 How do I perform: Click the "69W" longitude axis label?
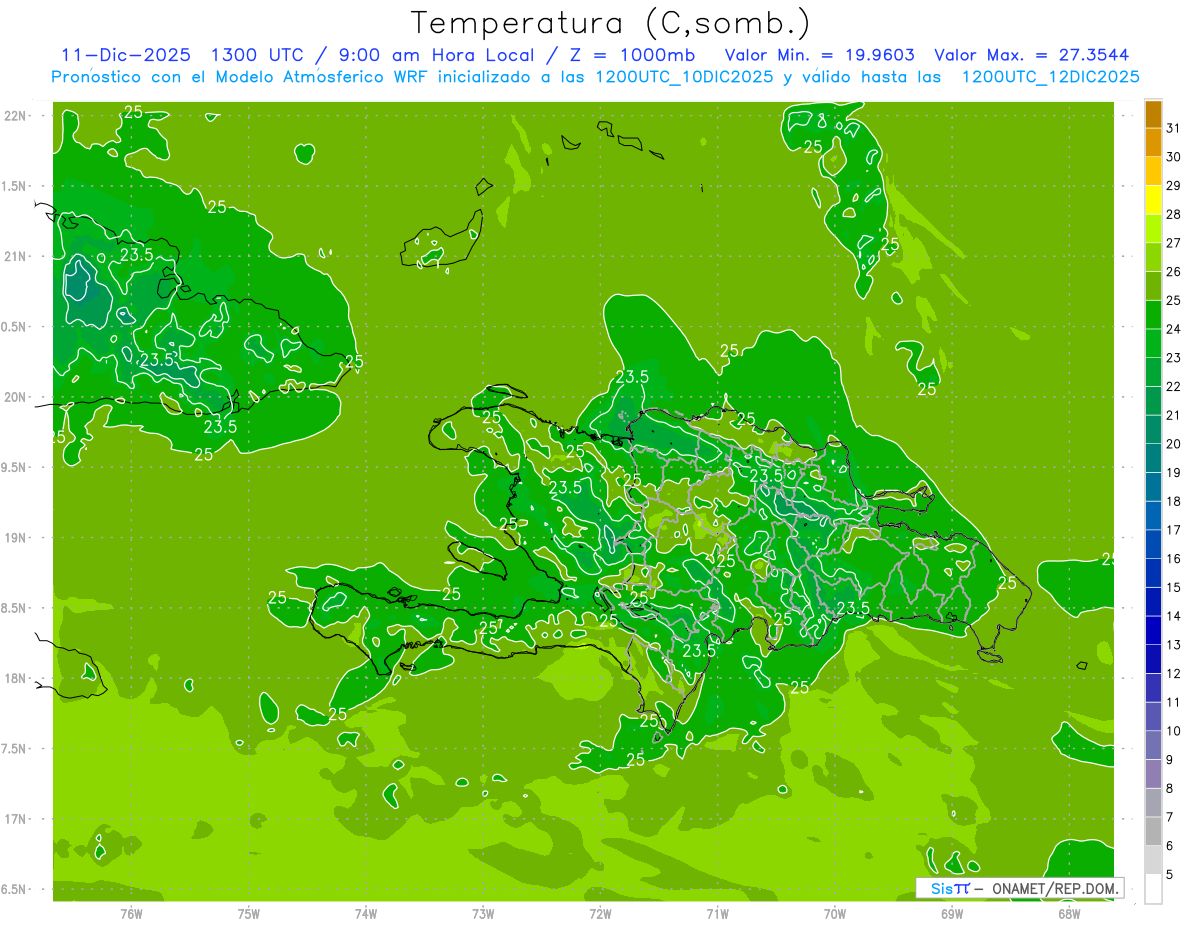[x=951, y=913]
